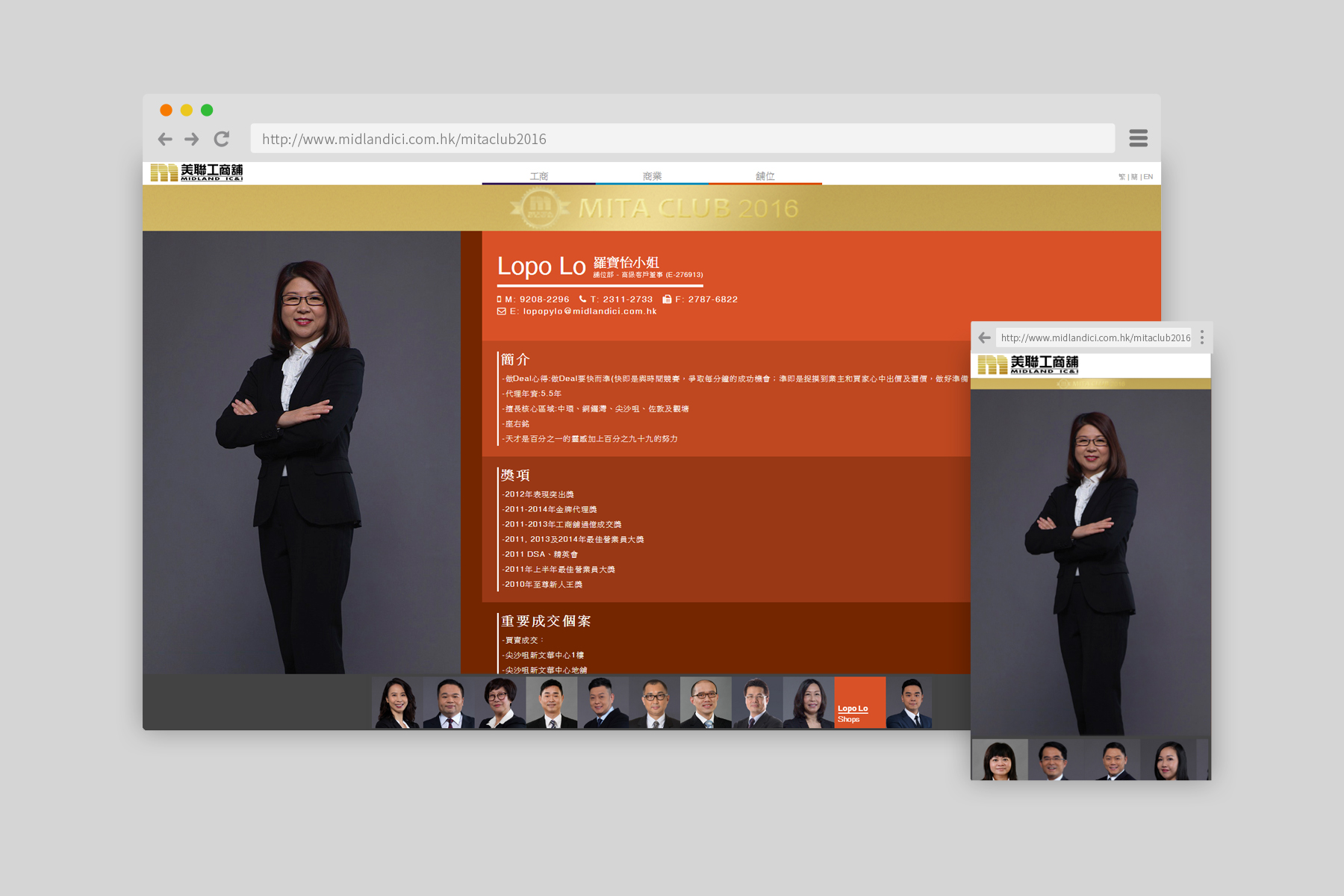The width and height of the screenshot is (1344, 896).
Task: Click the Chinese name 羅寶怡小姐
Action: click(x=626, y=262)
